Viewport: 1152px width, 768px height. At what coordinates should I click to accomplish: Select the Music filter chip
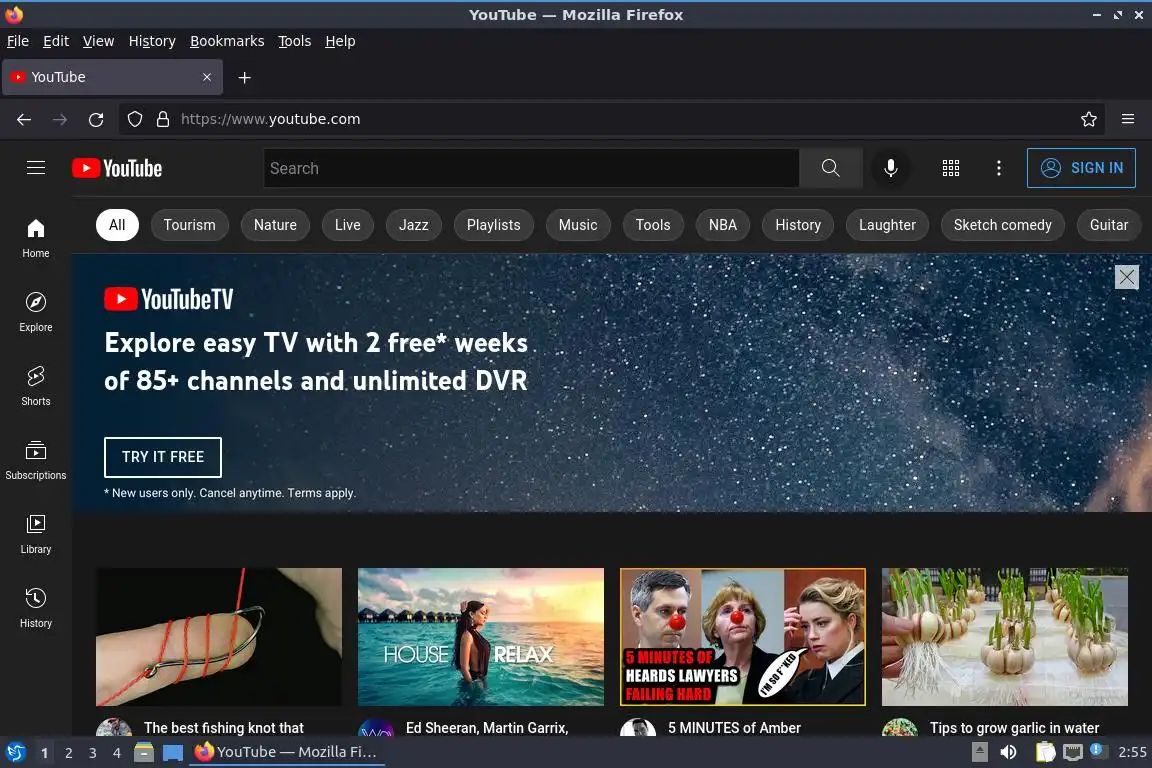pyautogui.click(x=578, y=225)
